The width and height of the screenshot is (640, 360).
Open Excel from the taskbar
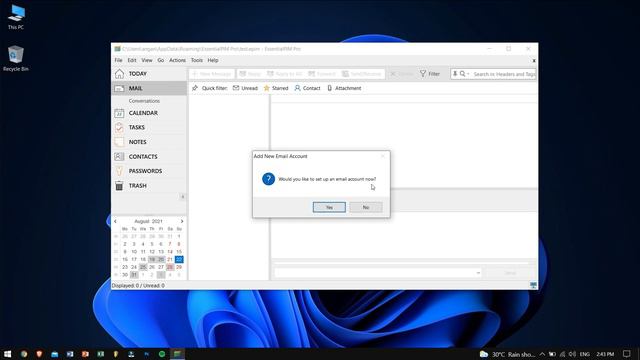[x=100, y=354]
